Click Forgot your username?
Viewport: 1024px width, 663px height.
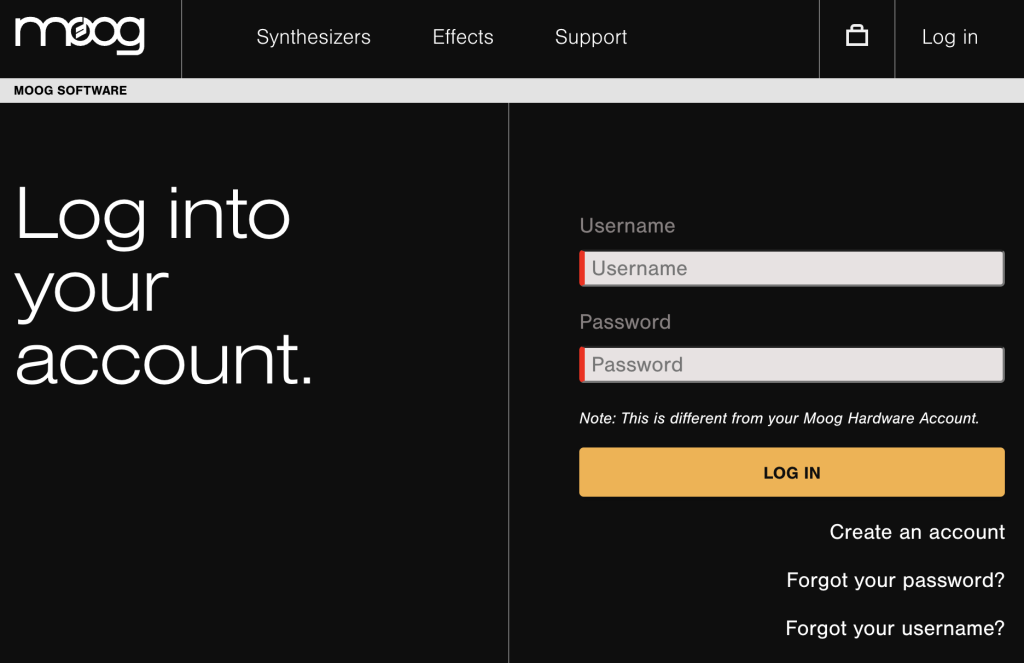pos(894,628)
